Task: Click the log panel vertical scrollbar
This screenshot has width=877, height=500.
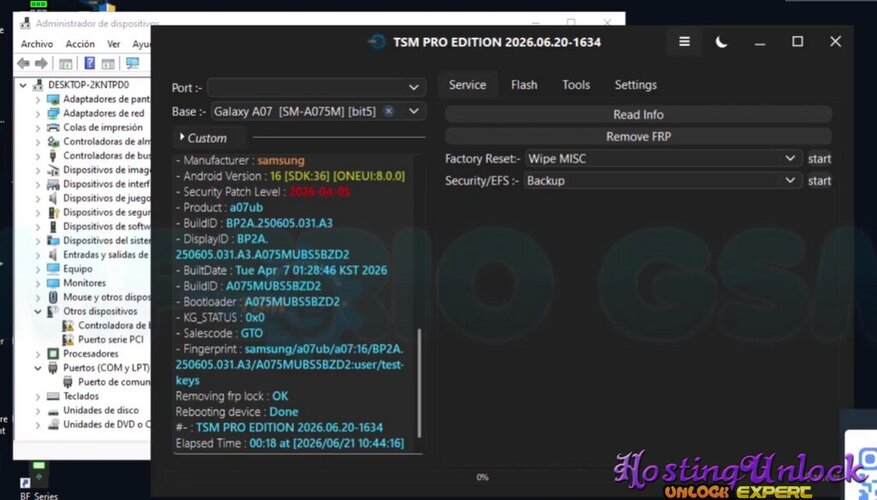Action: point(419,383)
